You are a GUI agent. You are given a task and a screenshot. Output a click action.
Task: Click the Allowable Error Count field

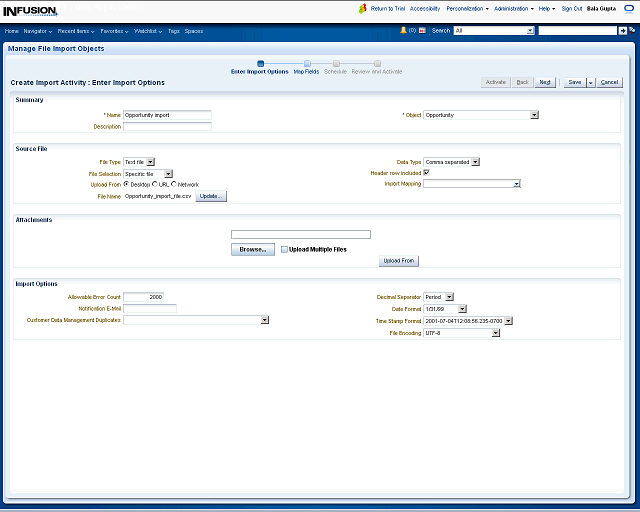[143, 297]
